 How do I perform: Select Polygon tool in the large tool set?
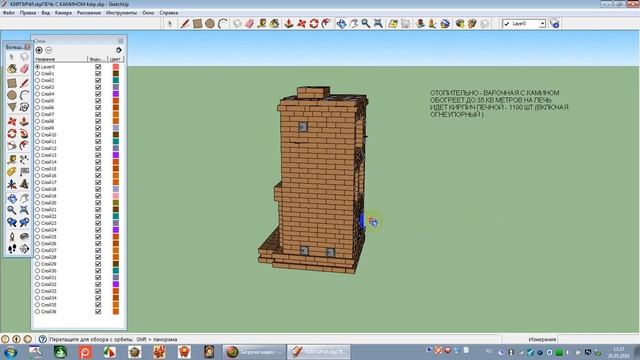pyautogui.click(x=12, y=107)
